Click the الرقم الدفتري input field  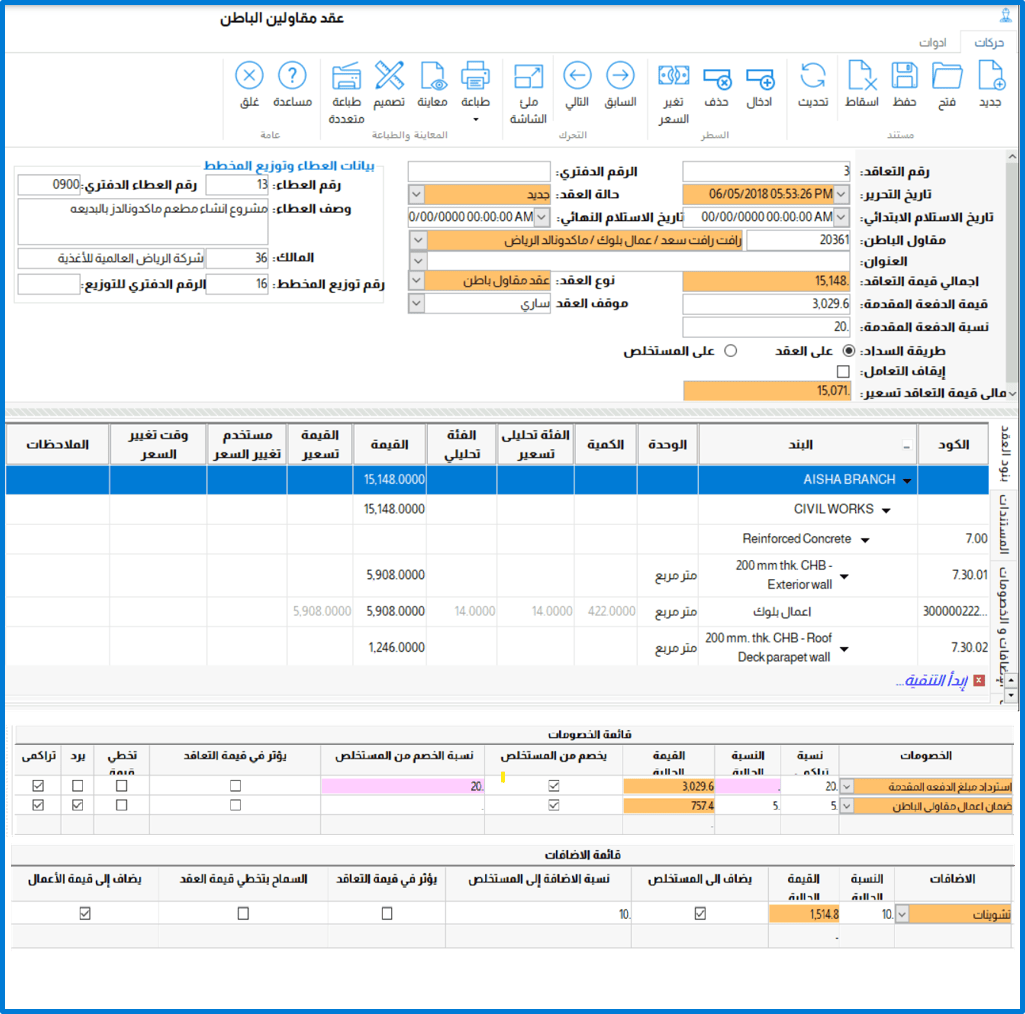click(x=479, y=171)
